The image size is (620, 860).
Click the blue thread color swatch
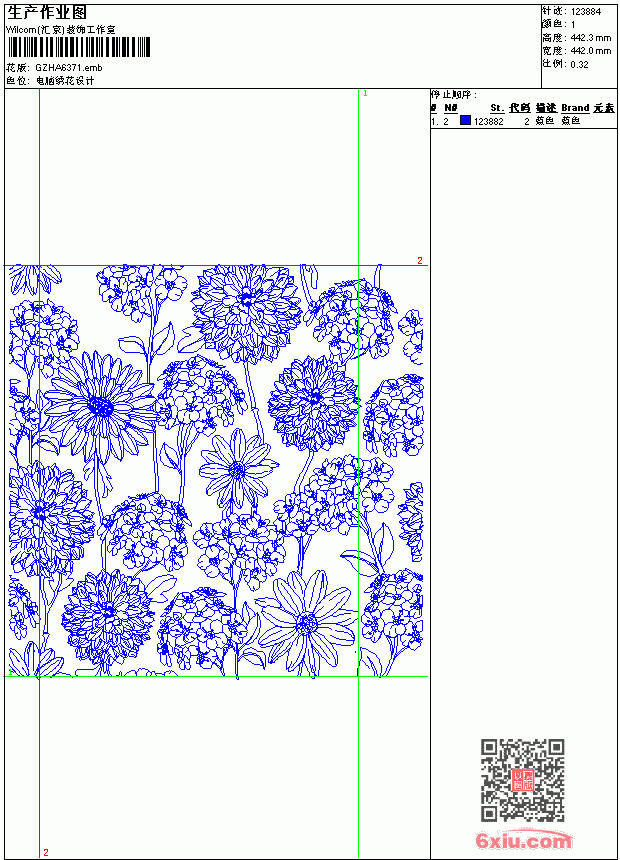(465, 120)
